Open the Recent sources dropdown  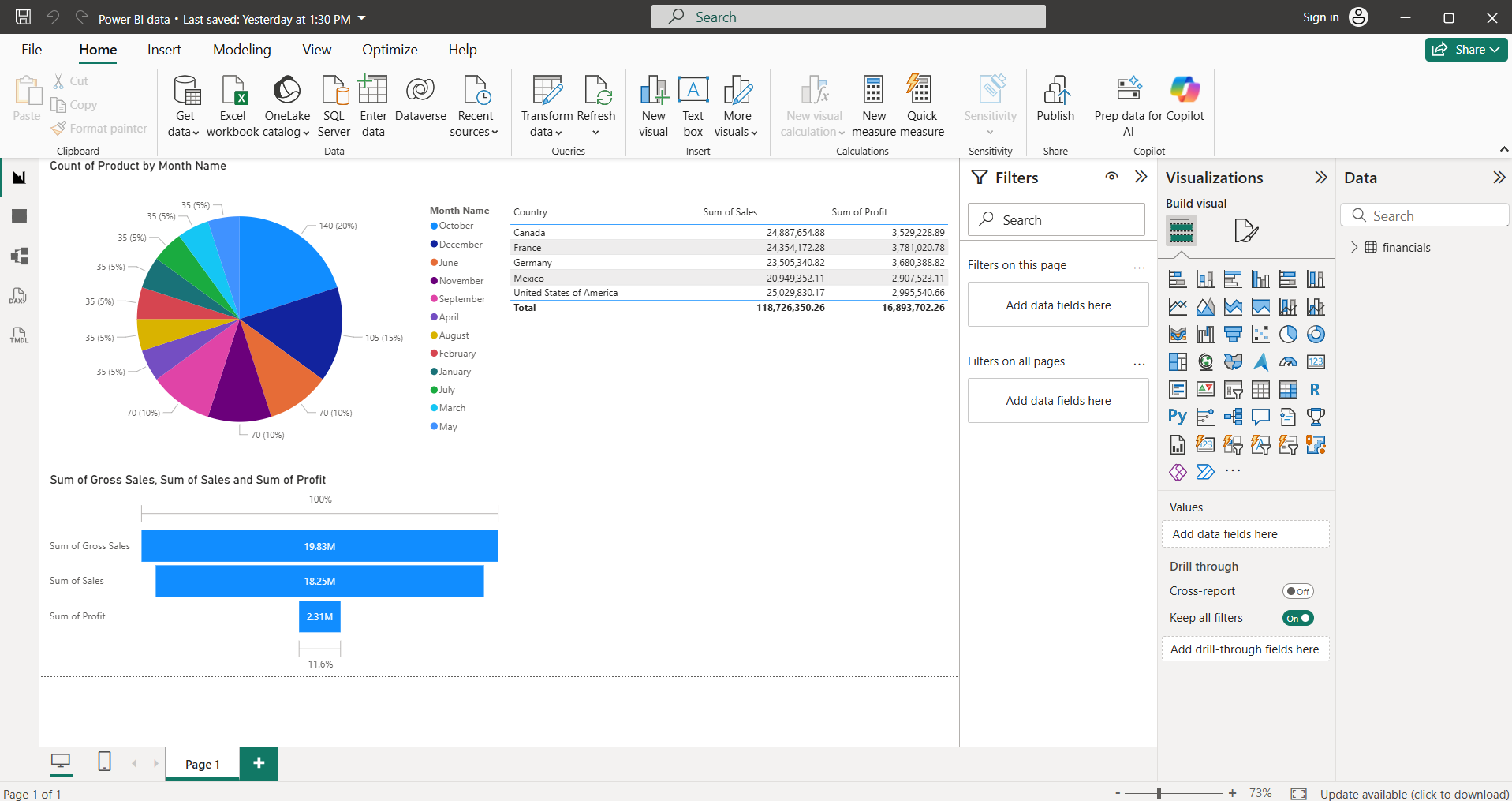pos(476,107)
